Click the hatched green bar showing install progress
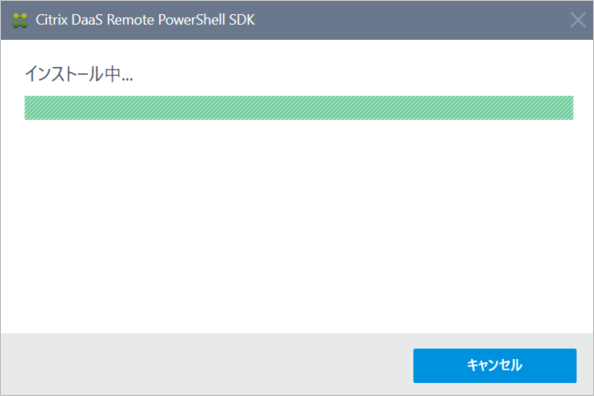This screenshot has width=594, height=396. click(x=299, y=108)
